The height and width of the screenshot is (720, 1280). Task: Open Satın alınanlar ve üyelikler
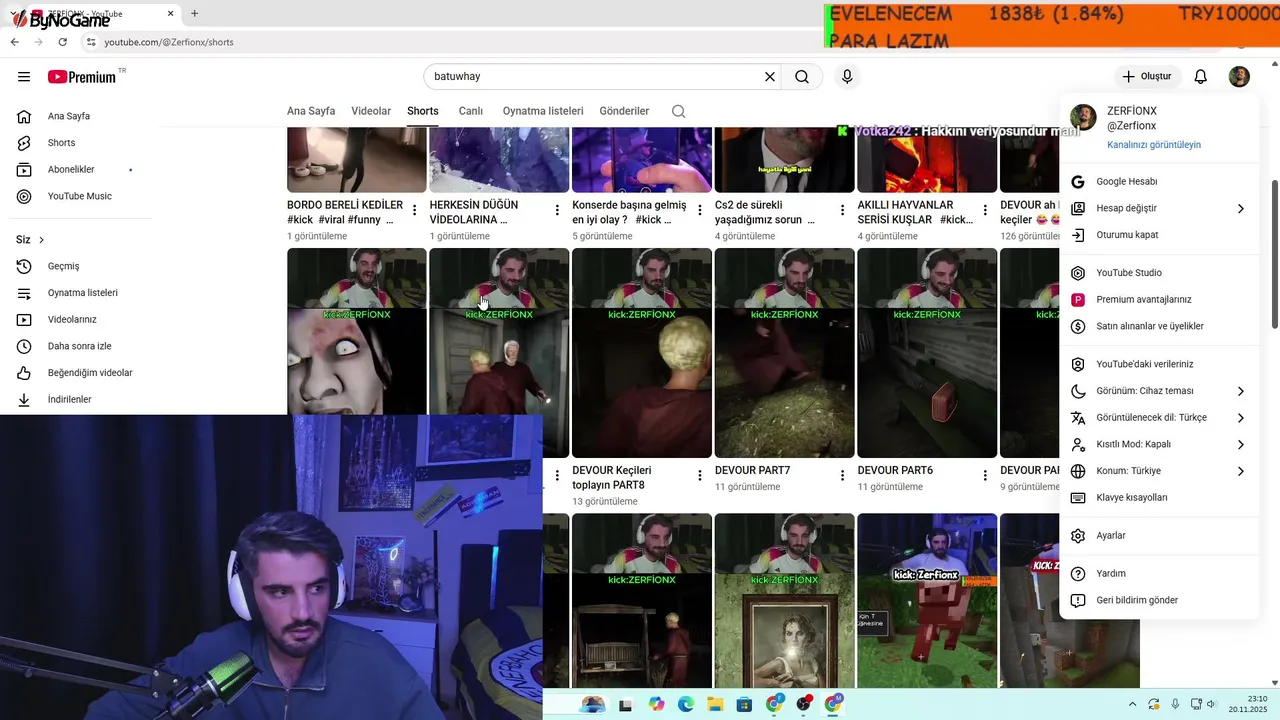click(x=1159, y=326)
